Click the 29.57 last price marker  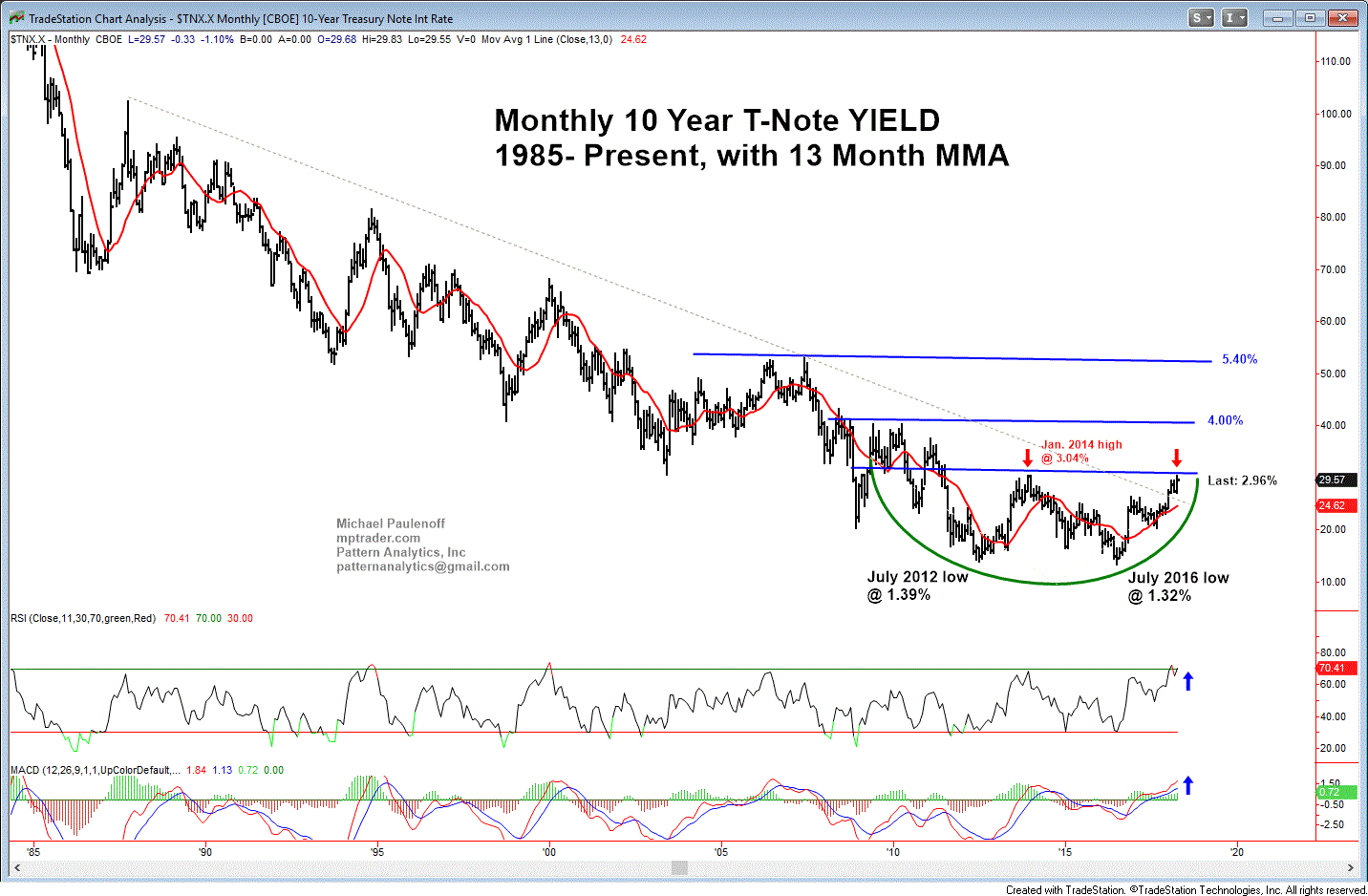(x=1335, y=480)
